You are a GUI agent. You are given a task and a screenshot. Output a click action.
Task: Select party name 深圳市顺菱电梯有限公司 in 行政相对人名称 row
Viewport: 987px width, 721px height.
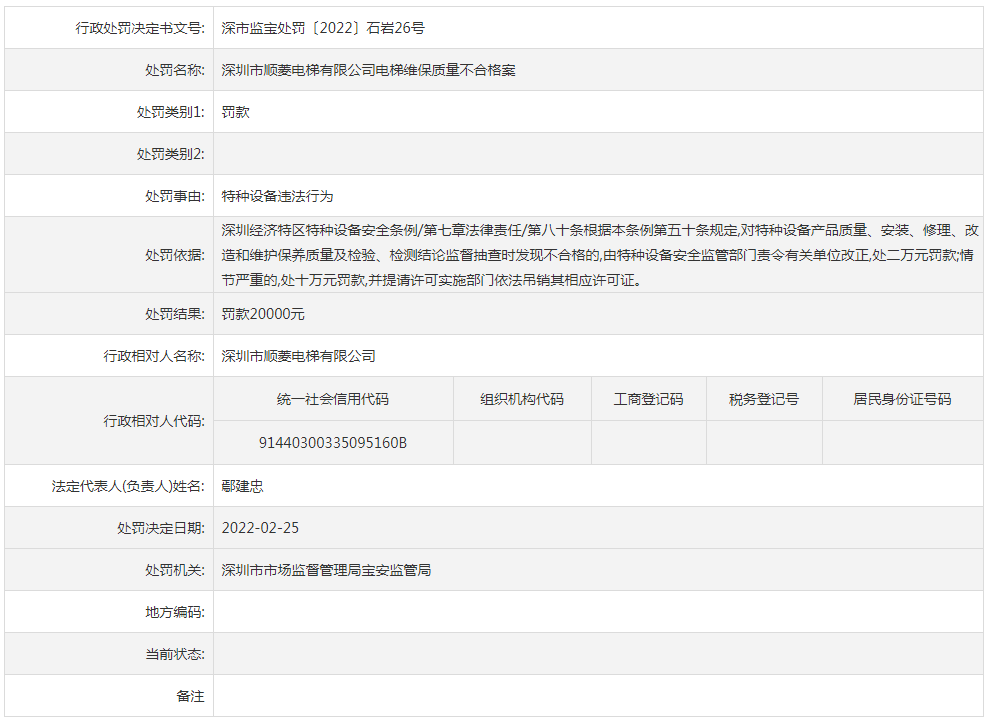298,356
